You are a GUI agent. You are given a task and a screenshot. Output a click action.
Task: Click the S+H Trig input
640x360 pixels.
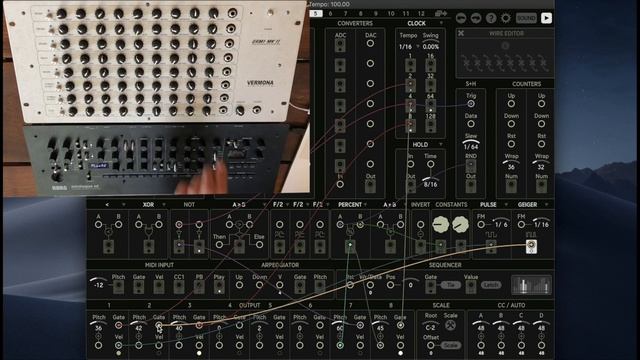point(471,104)
